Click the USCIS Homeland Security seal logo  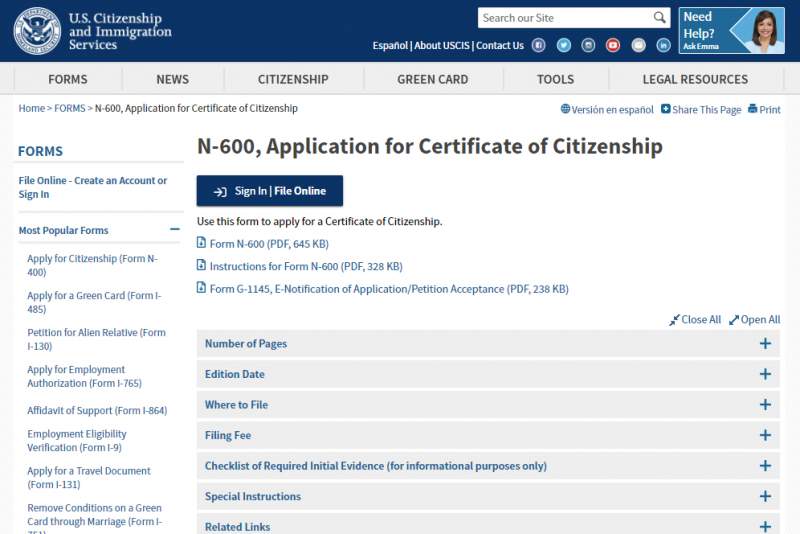37,31
